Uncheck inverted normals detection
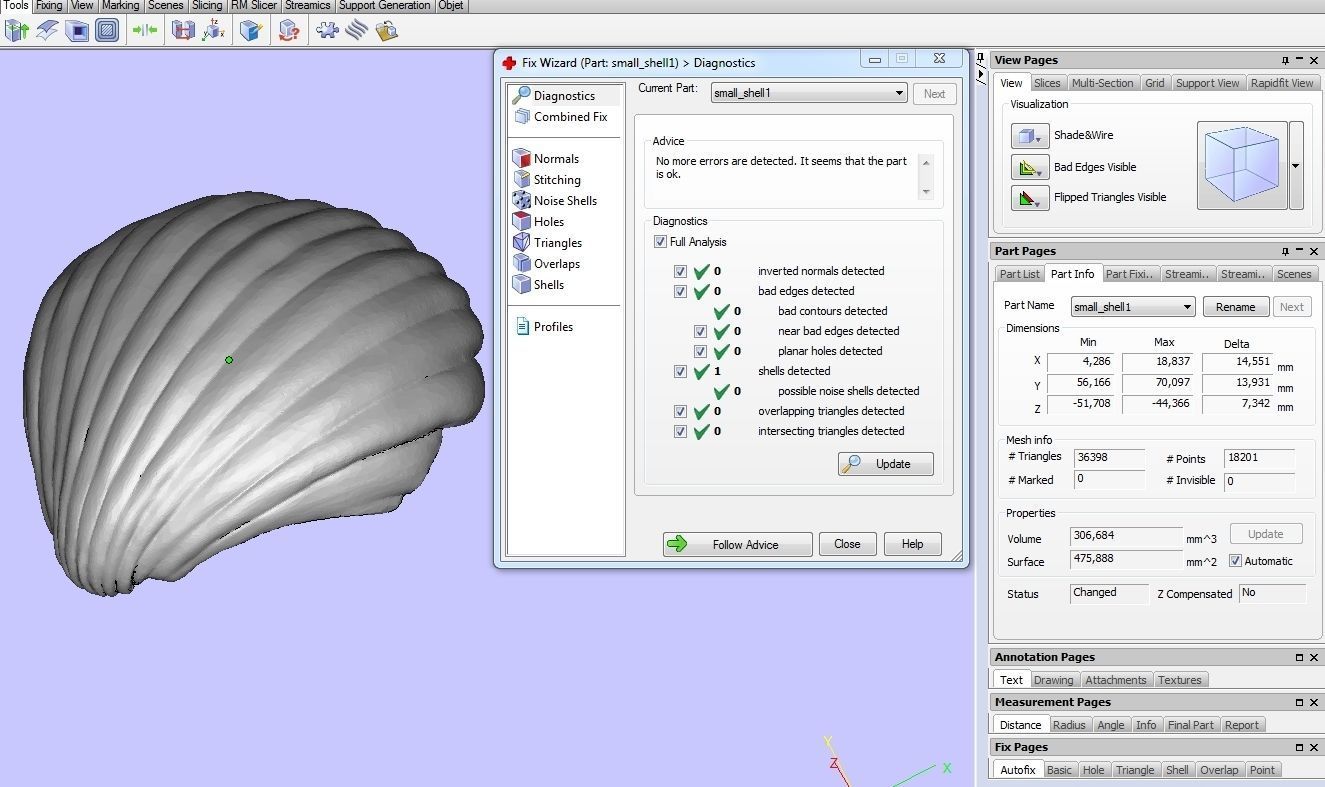 pyautogui.click(x=680, y=271)
